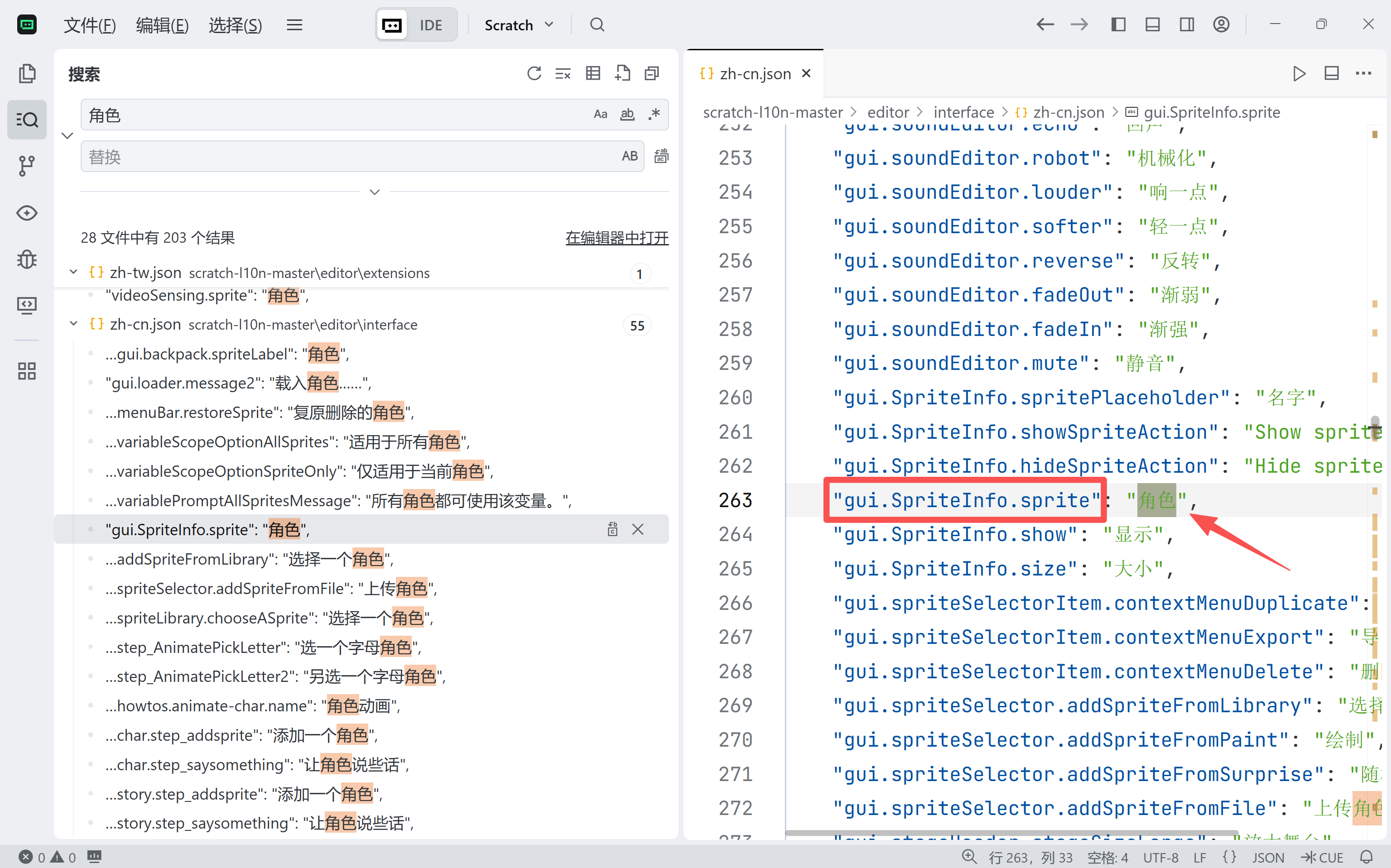Enable regular expression search

pos(654,114)
